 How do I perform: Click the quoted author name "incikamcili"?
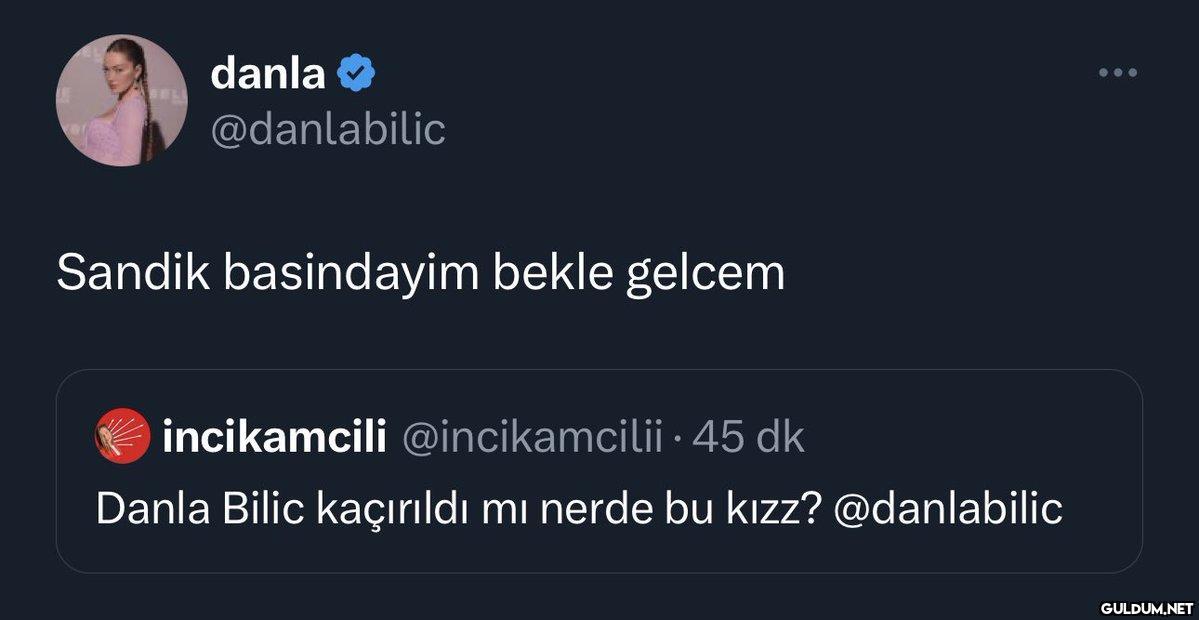tap(273, 437)
